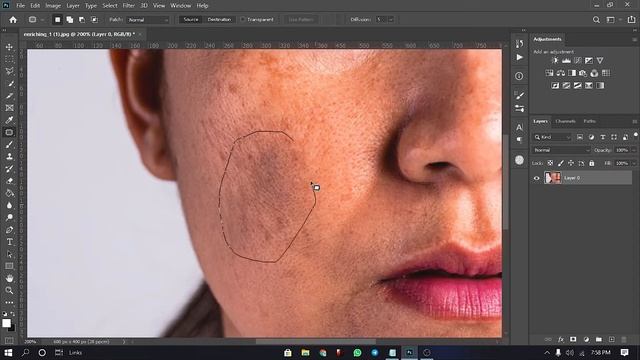Open the workspace switcher dropdown
The image size is (640, 360).
[x=613, y=20]
